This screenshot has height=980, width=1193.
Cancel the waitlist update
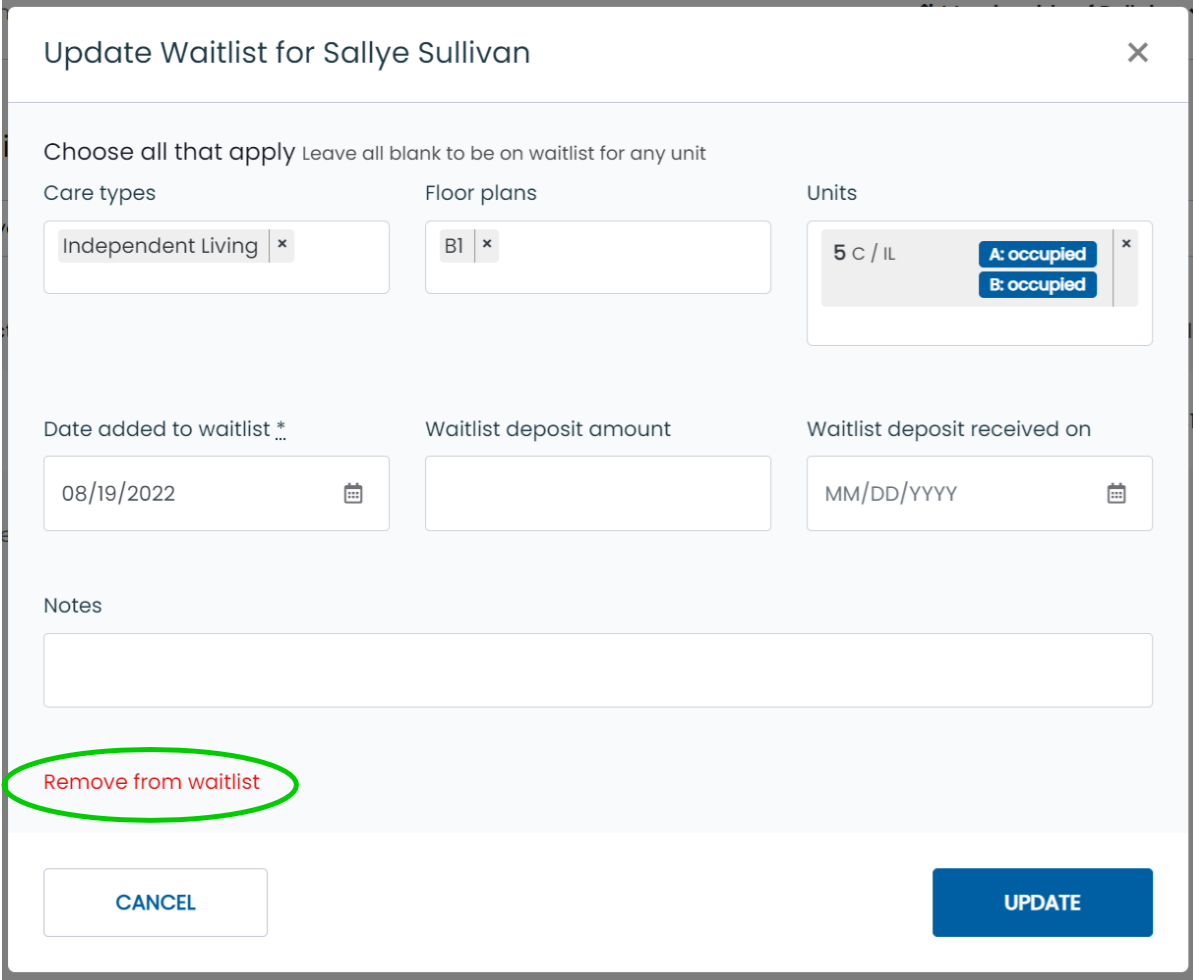point(155,902)
